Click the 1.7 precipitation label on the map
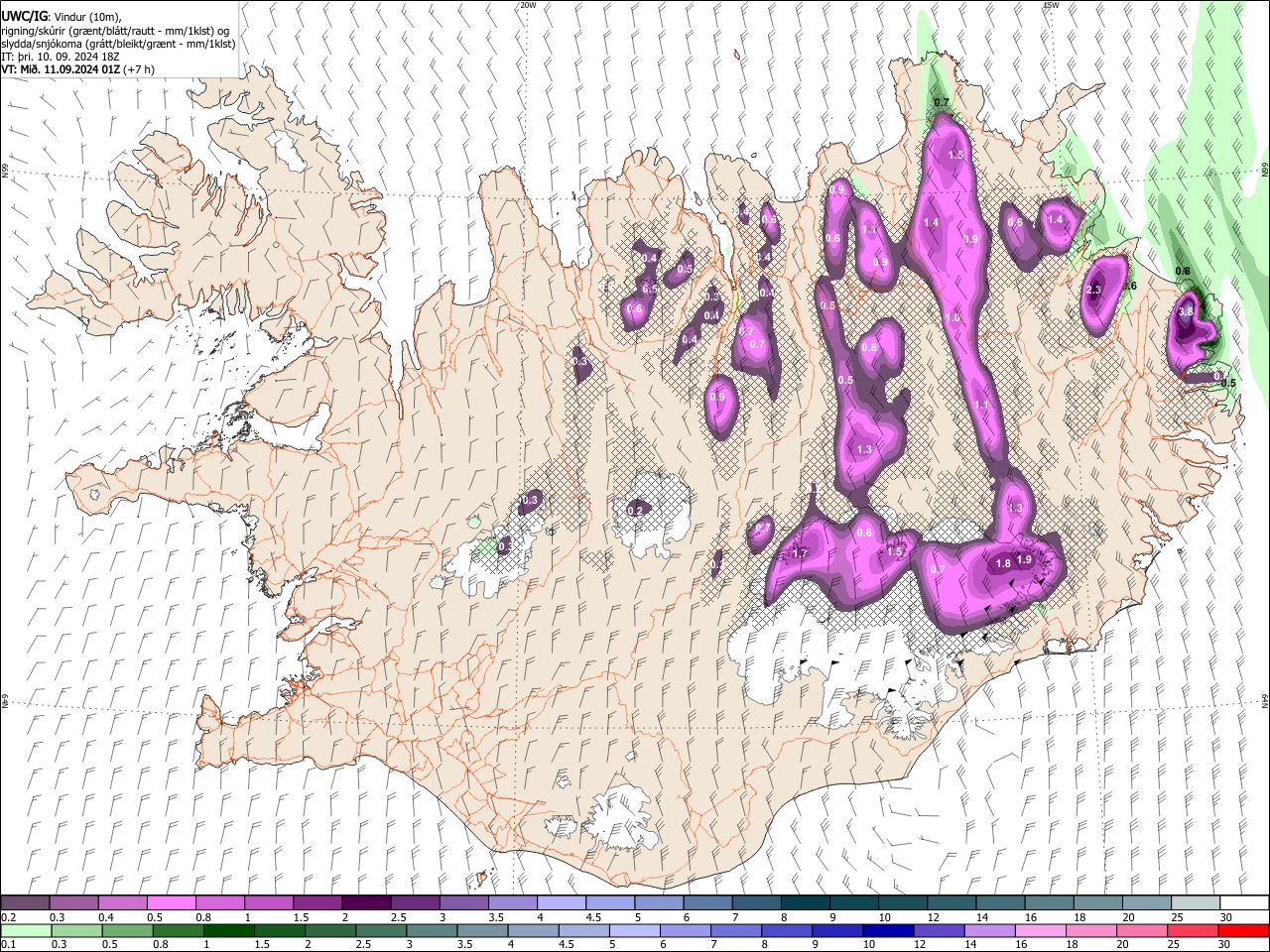The height and width of the screenshot is (952, 1270). click(x=801, y=553)
